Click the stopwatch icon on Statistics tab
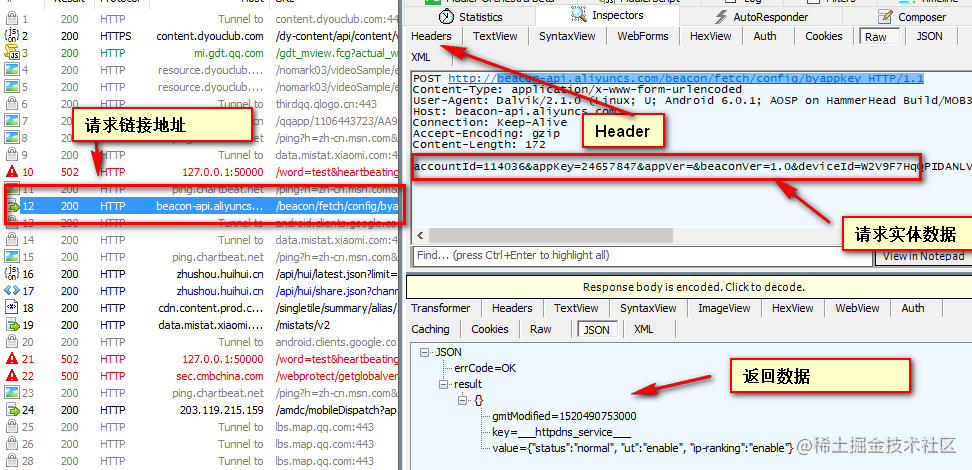972x470 pixels. tap(446, 17)
